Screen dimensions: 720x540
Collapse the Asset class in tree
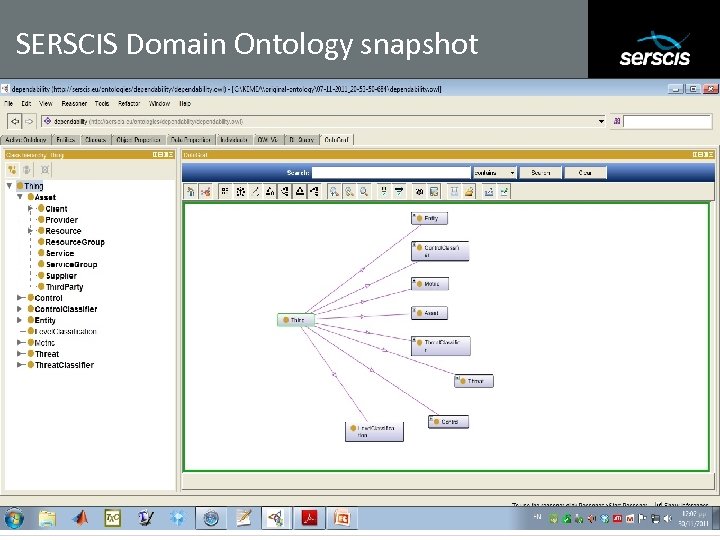tap(20, 197)
